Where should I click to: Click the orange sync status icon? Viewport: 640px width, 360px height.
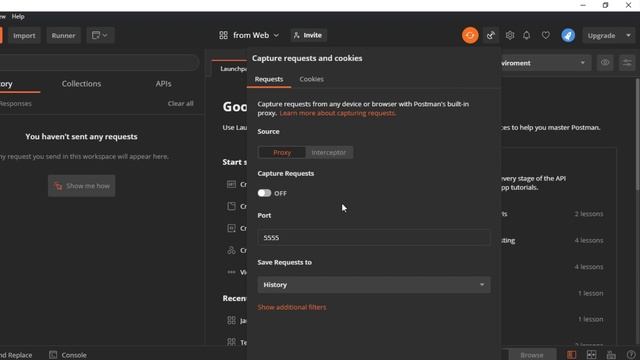point(470,36)
